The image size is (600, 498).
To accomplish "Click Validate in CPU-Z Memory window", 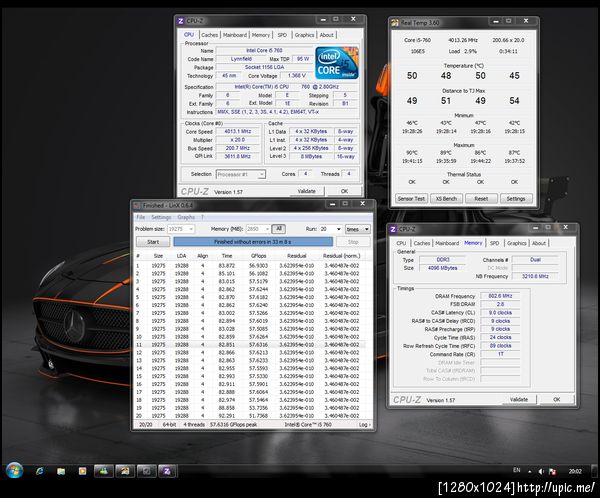I will point(519,399).
